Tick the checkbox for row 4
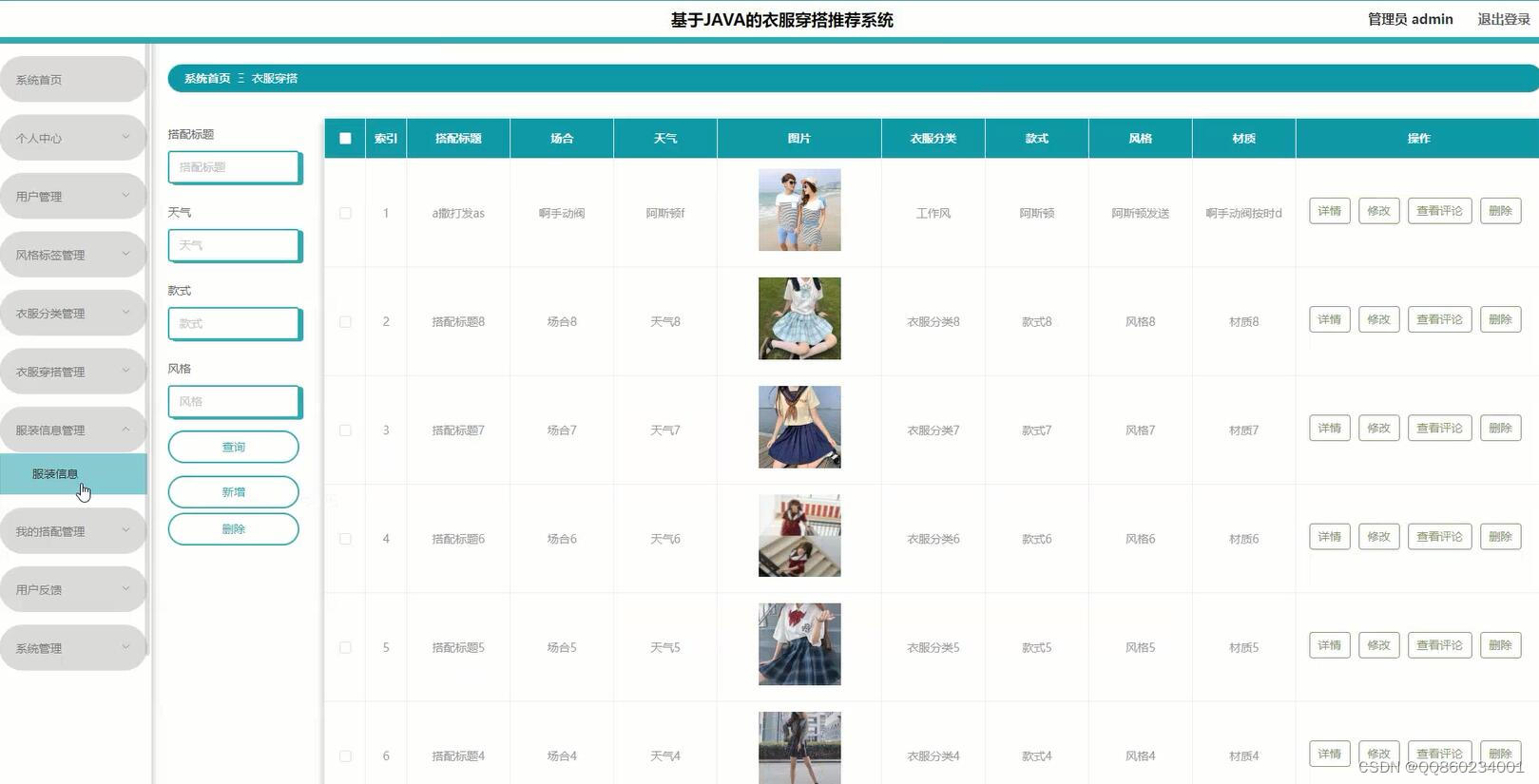 click(x=345, y=539)
